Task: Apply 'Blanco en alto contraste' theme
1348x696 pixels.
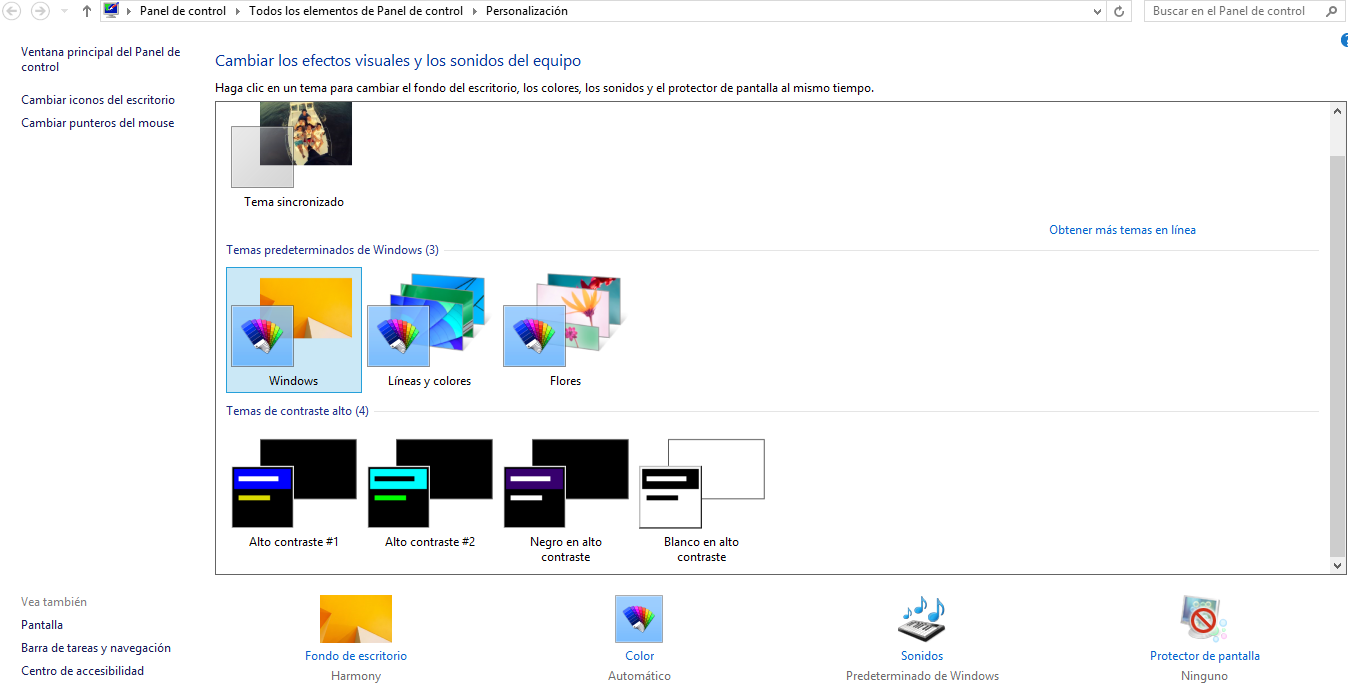Action: point(702,499)
